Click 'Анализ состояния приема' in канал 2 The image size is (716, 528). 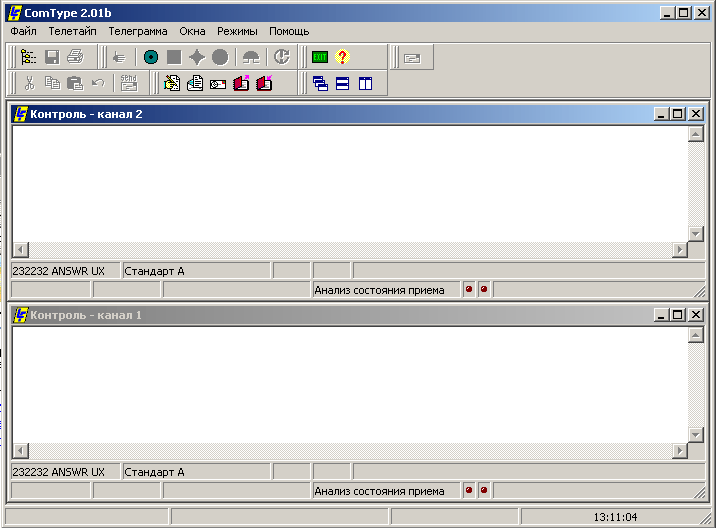point(379,290)
